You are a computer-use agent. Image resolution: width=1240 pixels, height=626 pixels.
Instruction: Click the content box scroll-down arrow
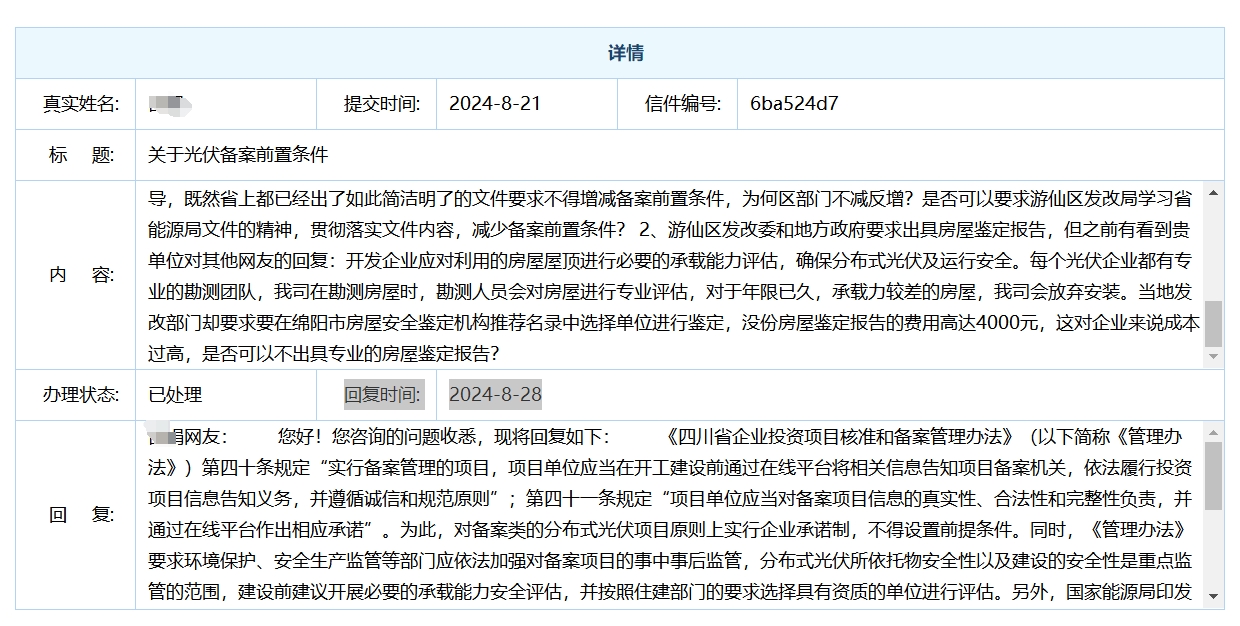(1214, 357)
